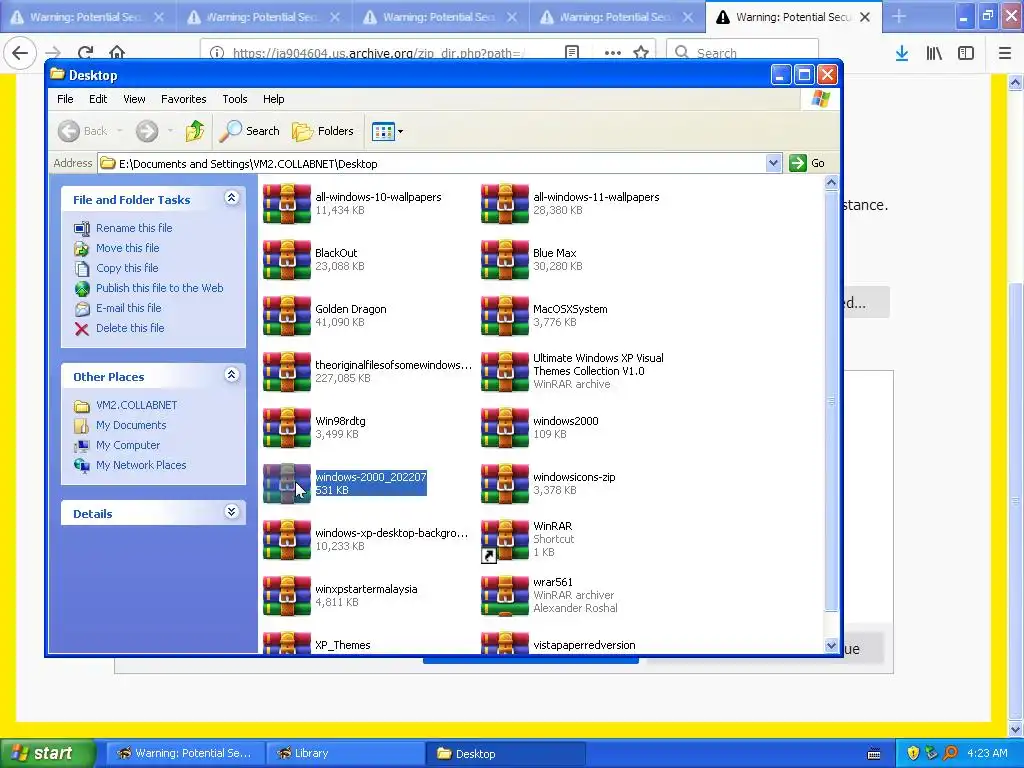The image size is (1024, 768).
Task: Click the vistapaperredversion file name
Action: (584, 645)
